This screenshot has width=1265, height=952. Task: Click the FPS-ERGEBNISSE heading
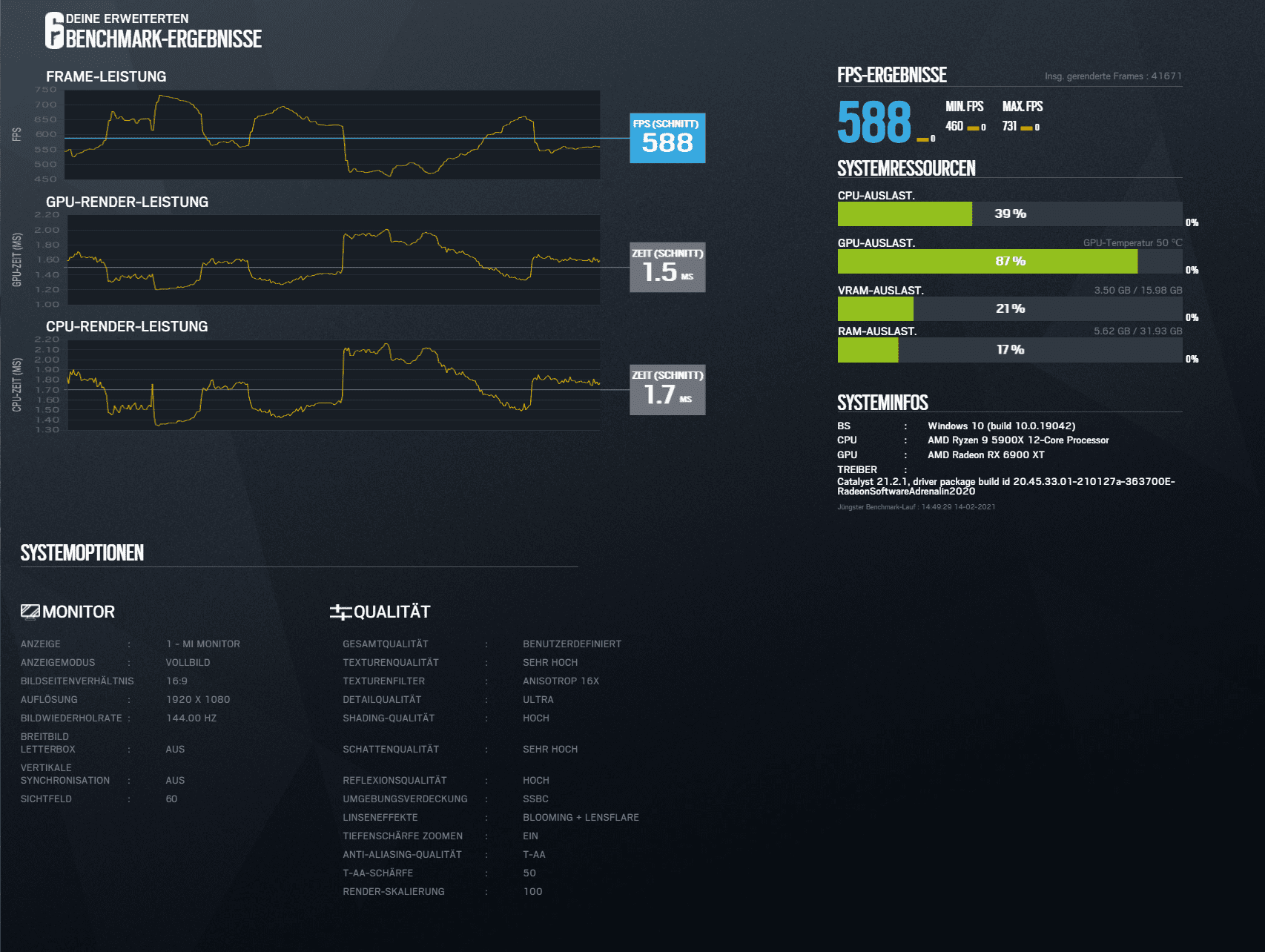click(x=892, y=75)
